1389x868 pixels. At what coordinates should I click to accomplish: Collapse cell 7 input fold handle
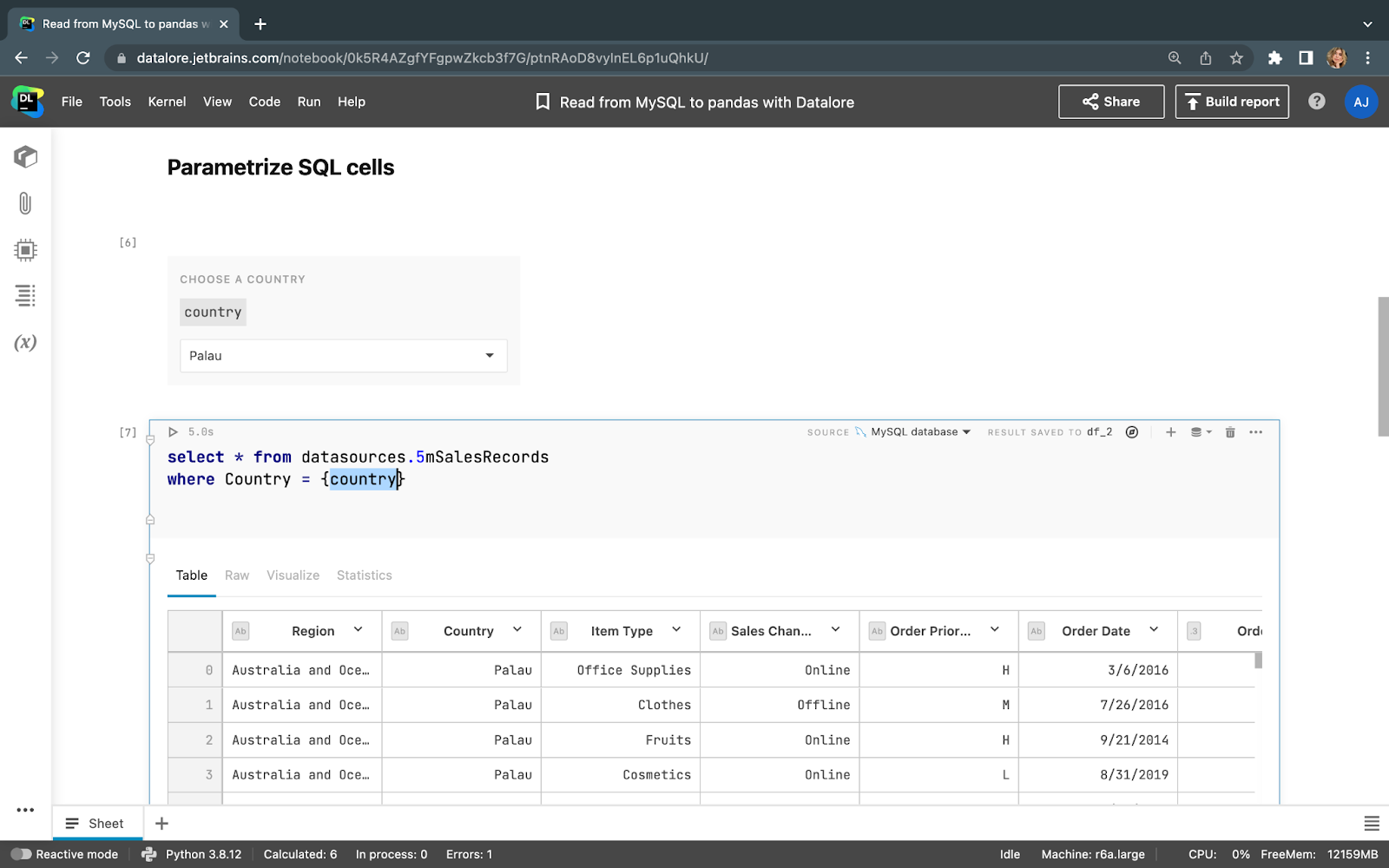(150, 440)
